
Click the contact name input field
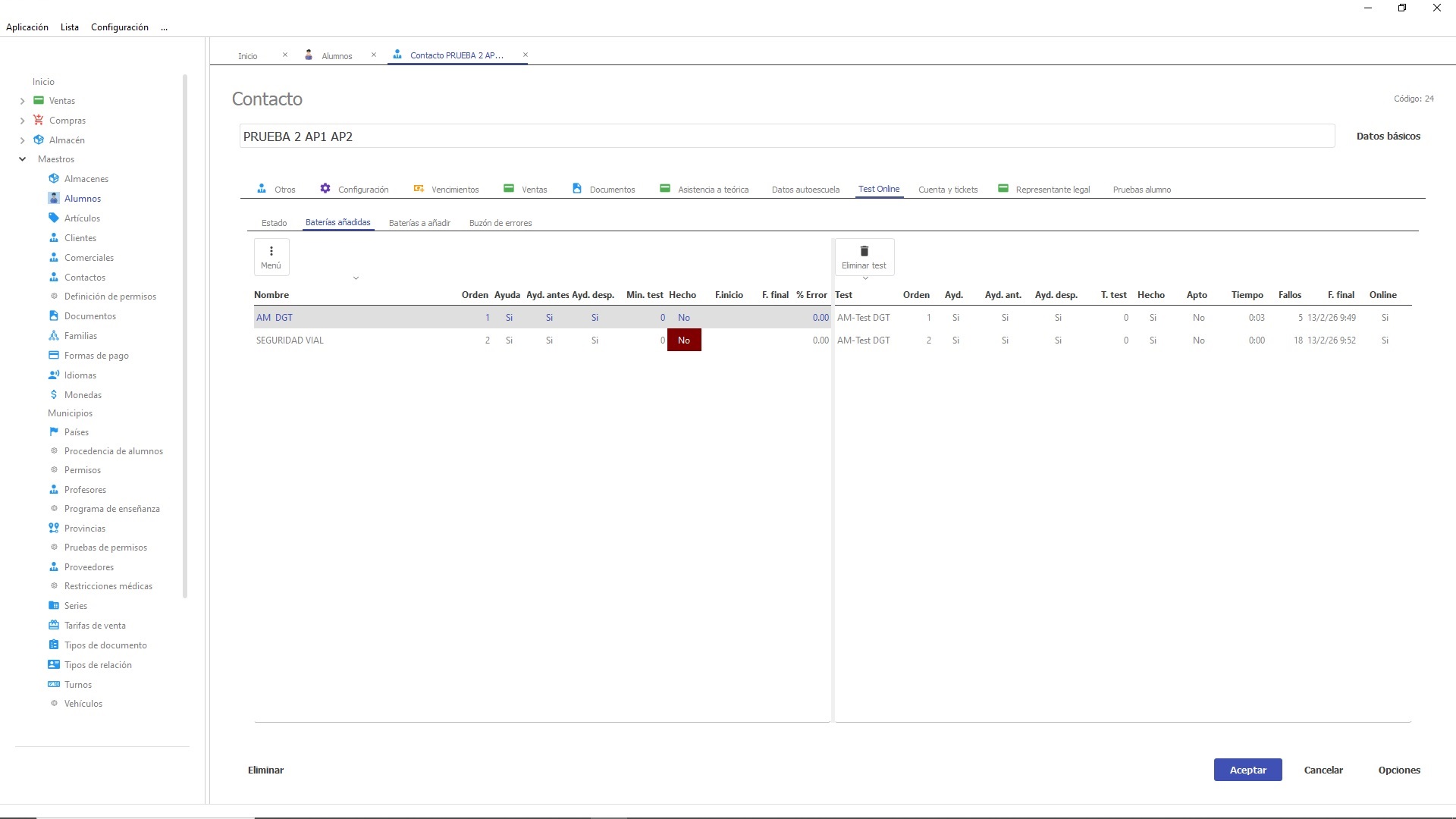pos(786,136)
